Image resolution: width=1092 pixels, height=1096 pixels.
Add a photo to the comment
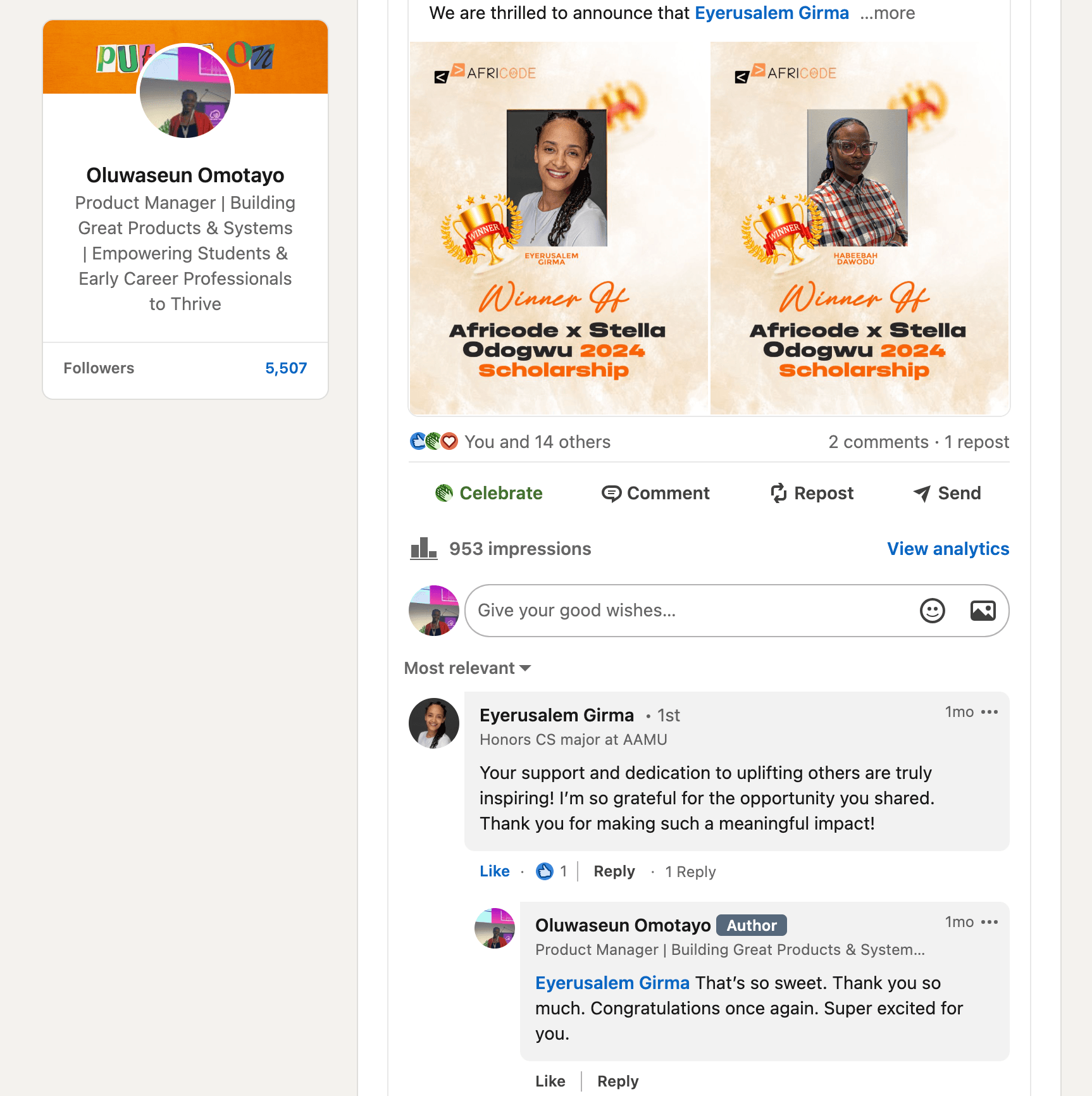983,611
